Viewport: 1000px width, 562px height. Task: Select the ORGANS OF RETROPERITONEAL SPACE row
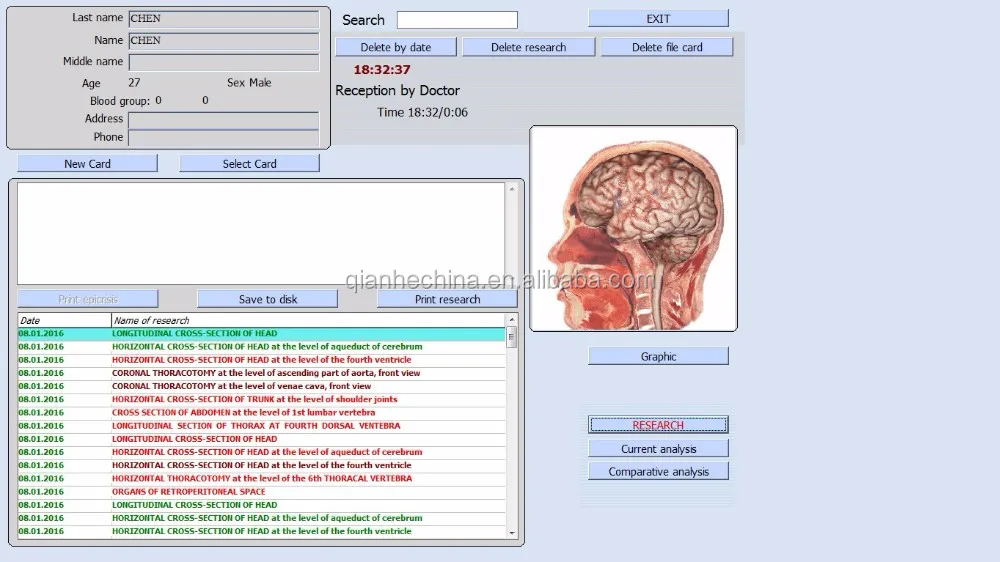(x=189, y=492)
